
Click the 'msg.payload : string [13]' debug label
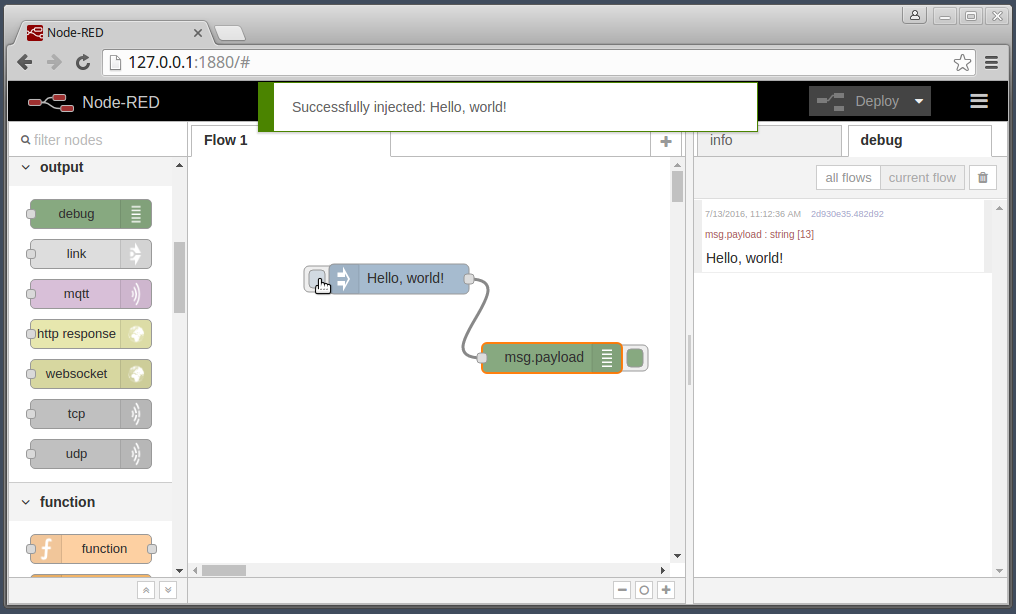click(759, 234)
